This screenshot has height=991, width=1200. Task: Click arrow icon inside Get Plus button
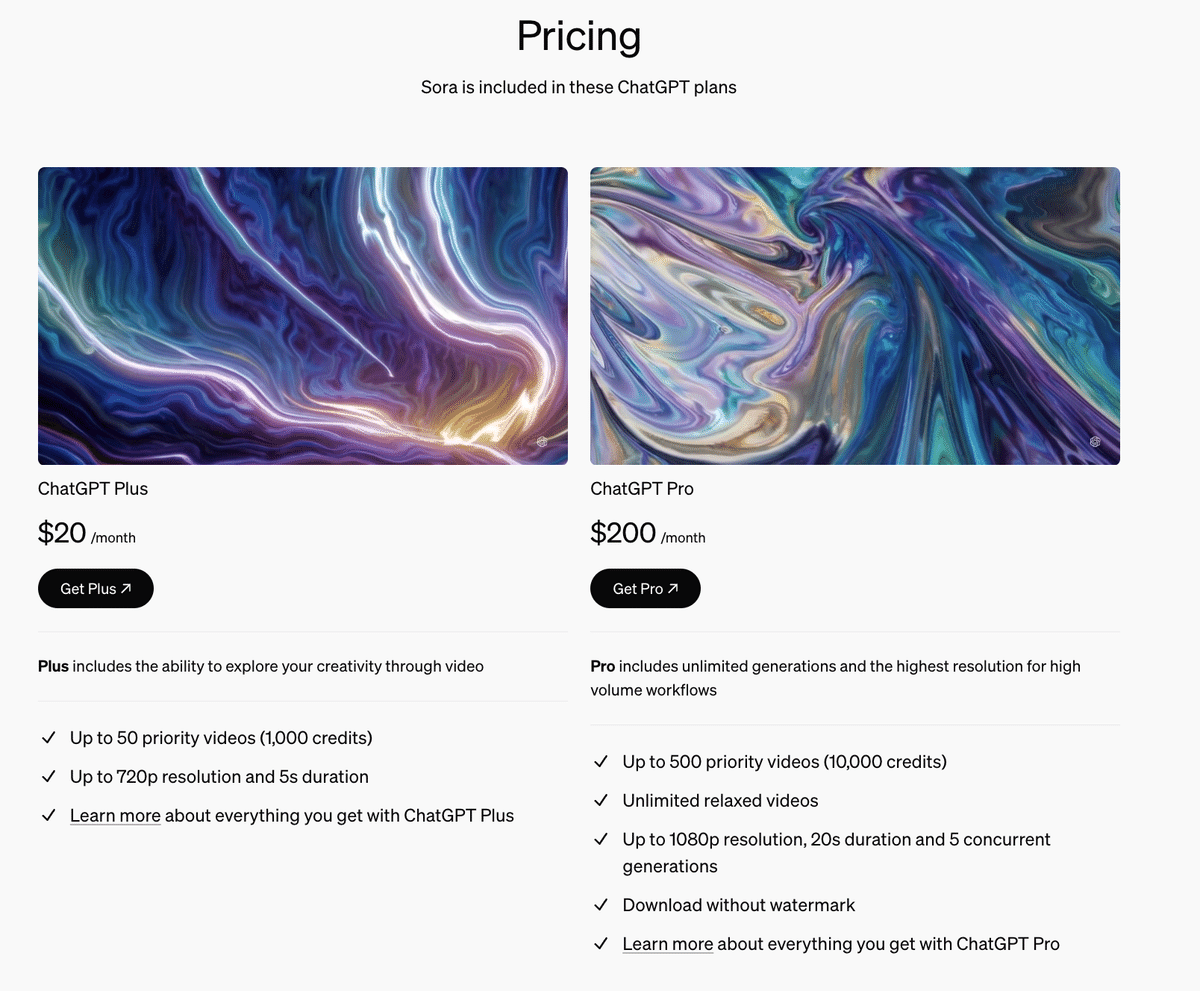pos(126,589)
